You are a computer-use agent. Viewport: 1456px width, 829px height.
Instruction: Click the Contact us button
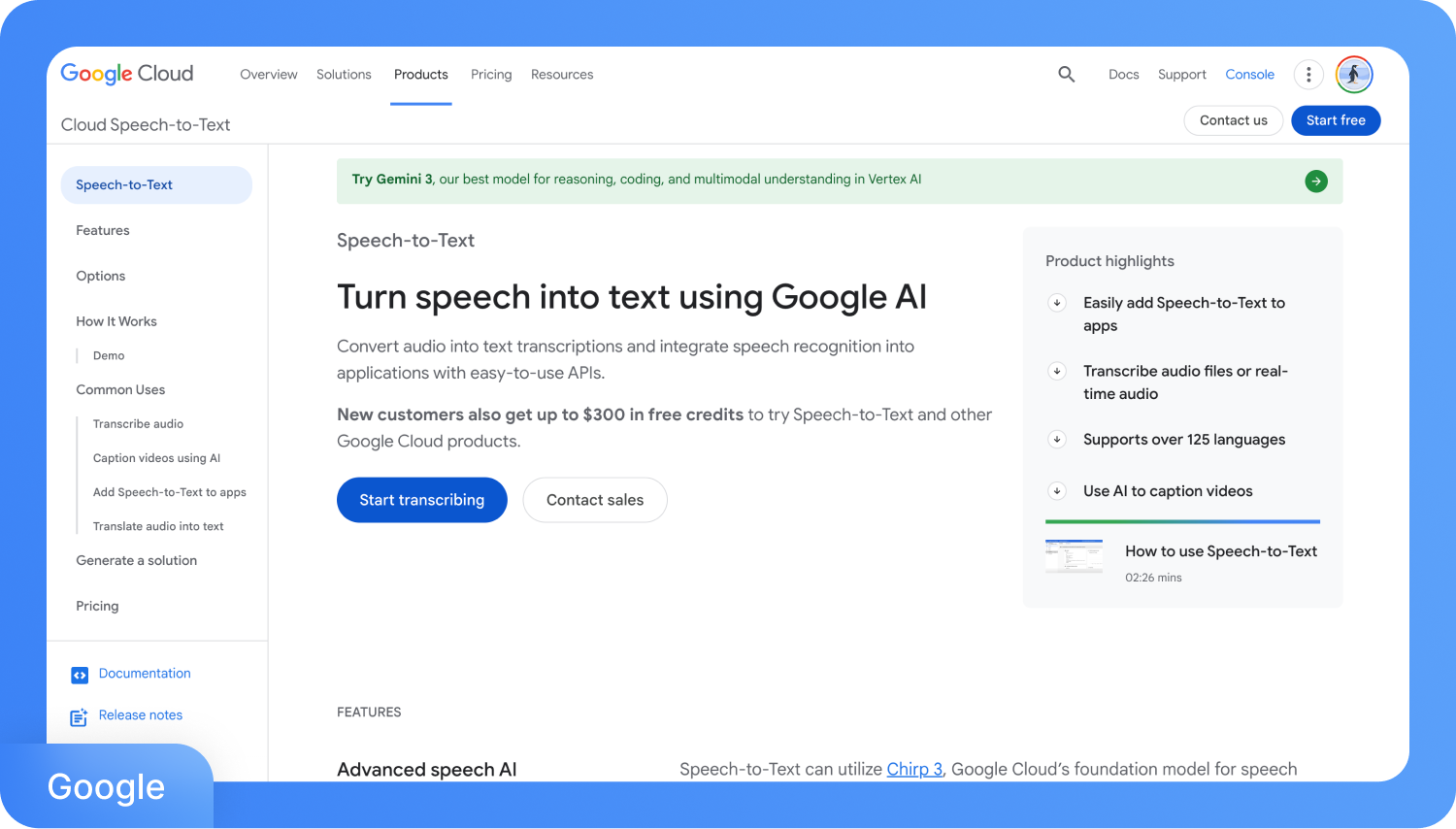1233,119
